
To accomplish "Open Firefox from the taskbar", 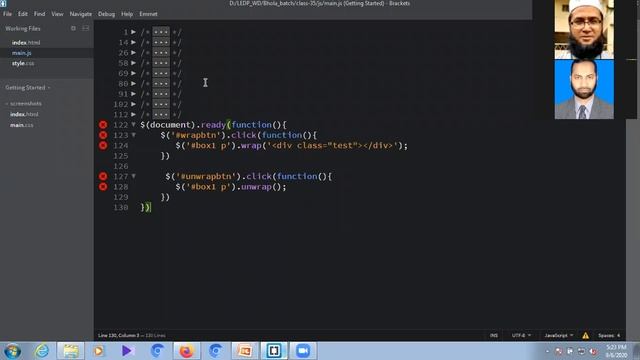I will pyautogui.click(x=186, y=351).
